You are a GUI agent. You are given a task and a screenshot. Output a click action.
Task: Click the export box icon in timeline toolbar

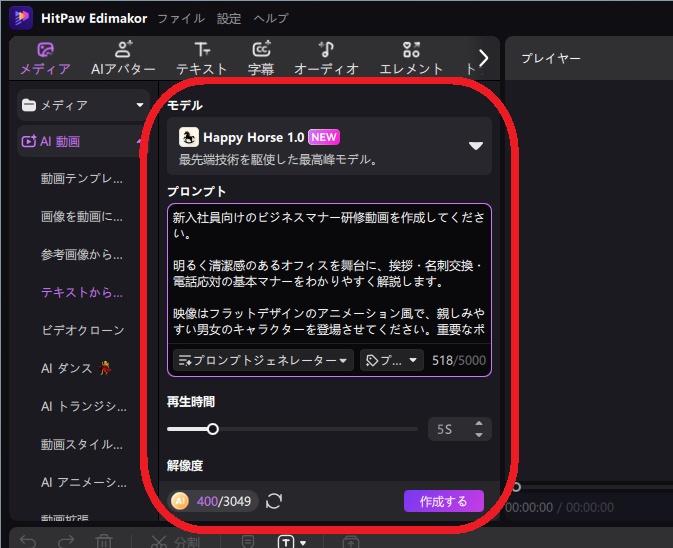(x=351, y=542)
